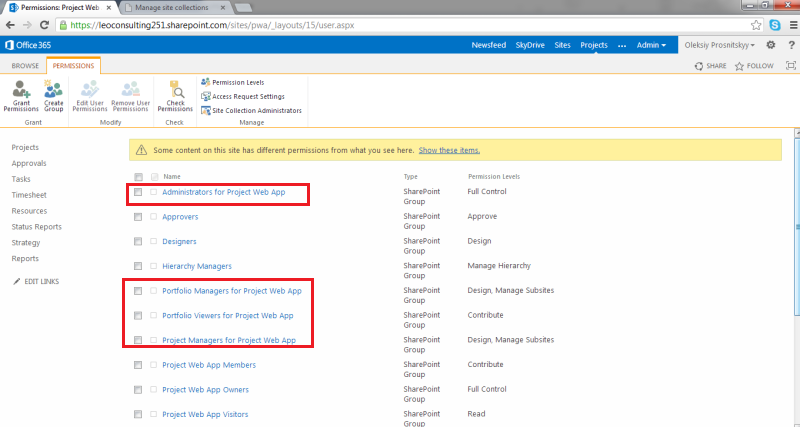Screen dimensions: 800x427
Task: Click the browser address bar URL
Action: coord(212,25)
